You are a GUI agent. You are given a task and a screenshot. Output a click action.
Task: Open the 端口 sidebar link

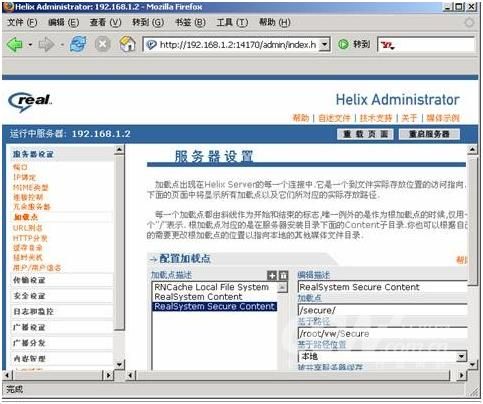pyautogui.click(x=20, y=167)
